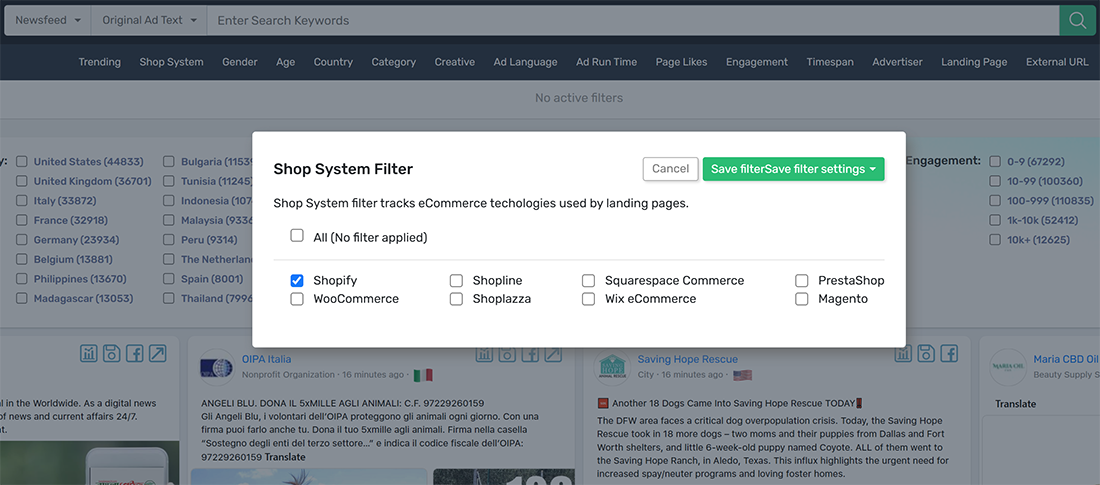
Task: Check Squarespace Commerce option
Action: [x=589, y=280]
